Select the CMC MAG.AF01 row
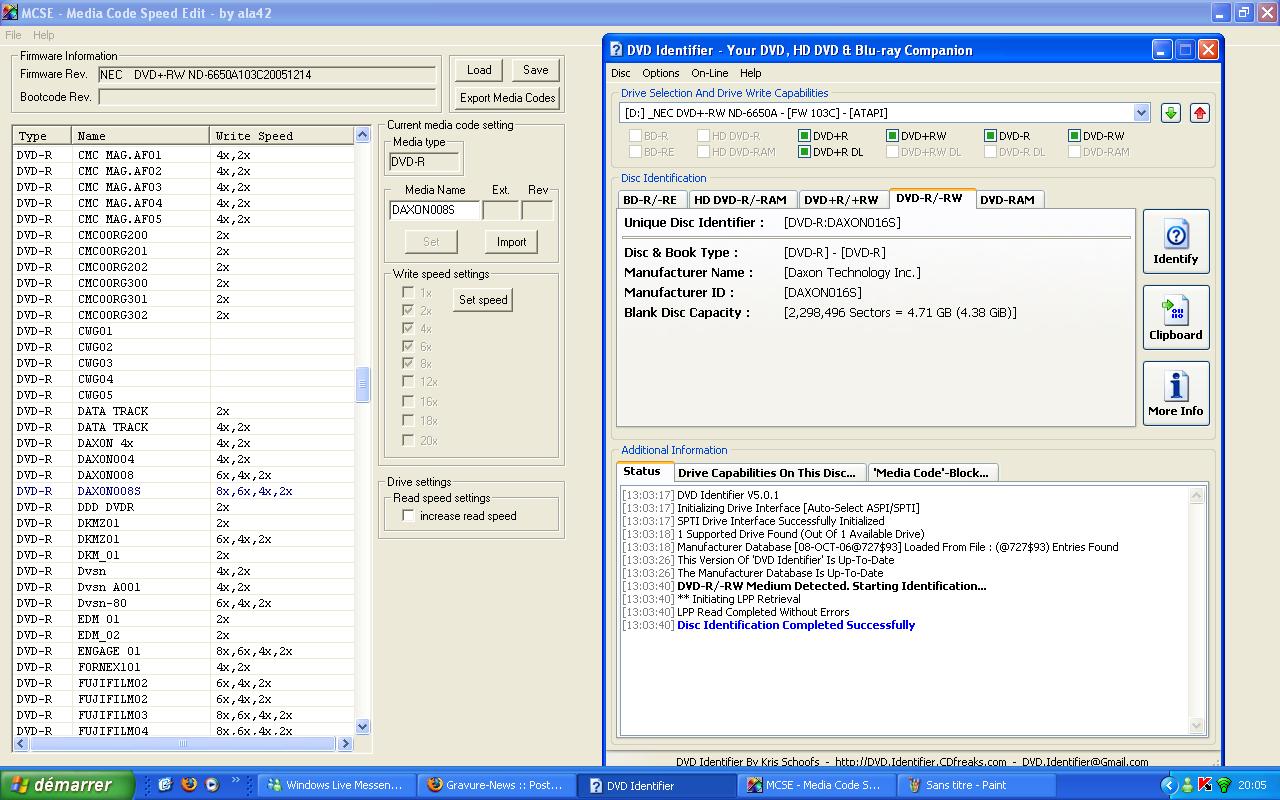Viewport: 1280px width, 800px height. pos(184,155)
